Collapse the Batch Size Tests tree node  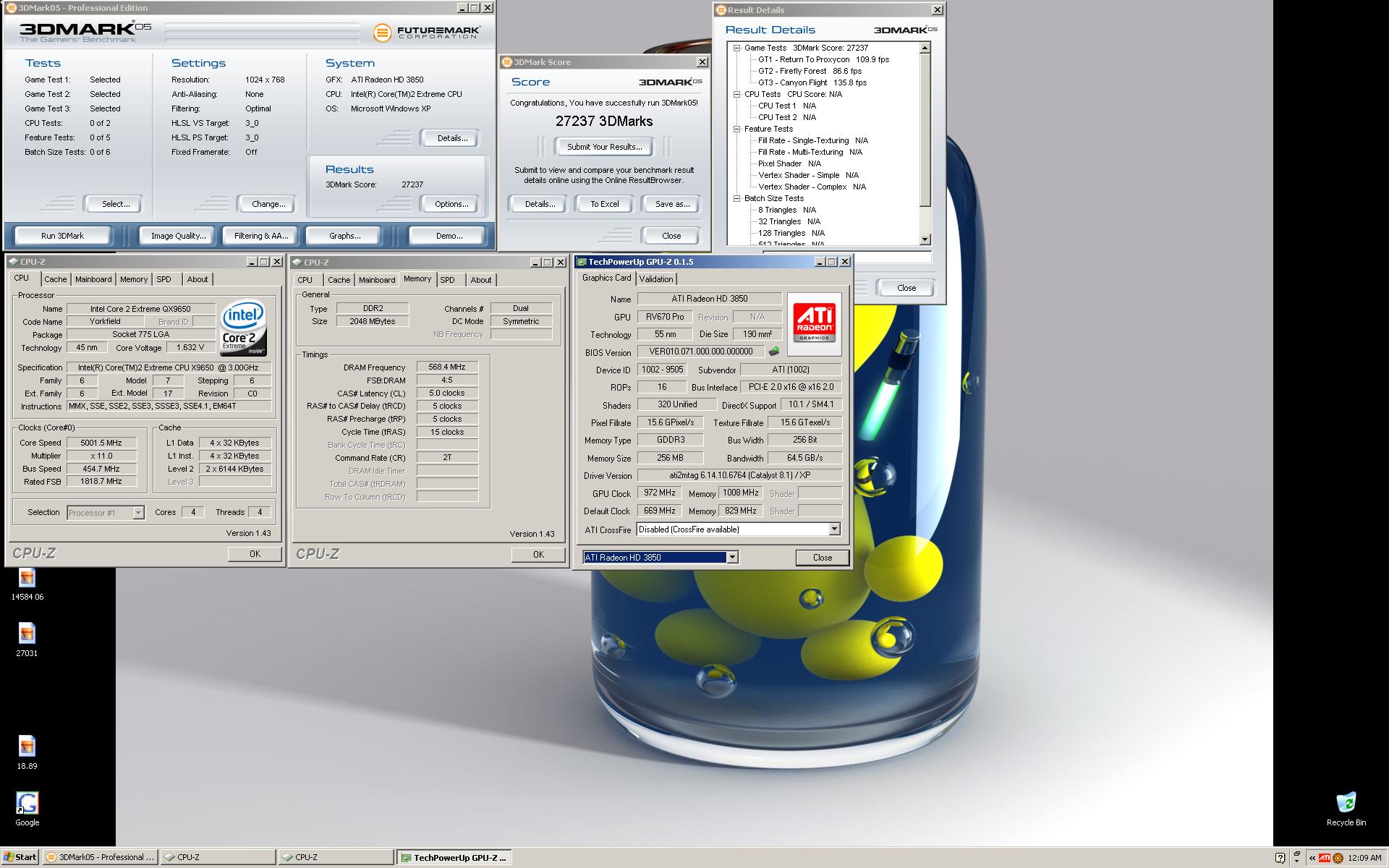point(736,198)
